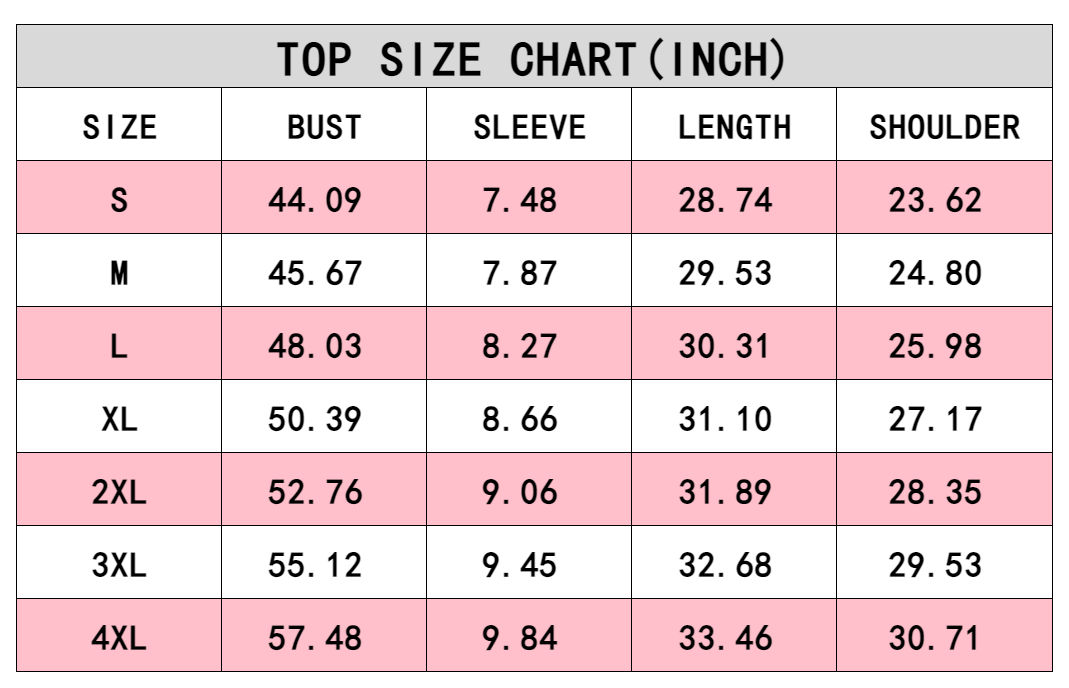Screen dimensions: 1069x688
Task: Click the 4XL size row label
Action: click(119, 638)
